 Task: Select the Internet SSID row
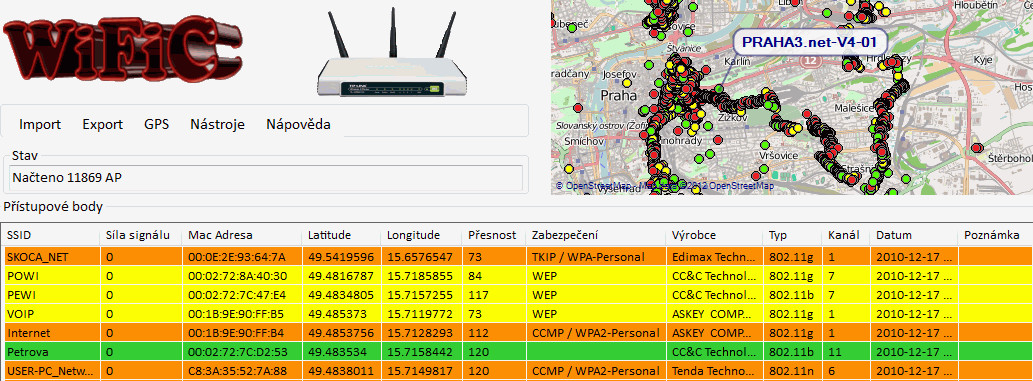[518, 333]
